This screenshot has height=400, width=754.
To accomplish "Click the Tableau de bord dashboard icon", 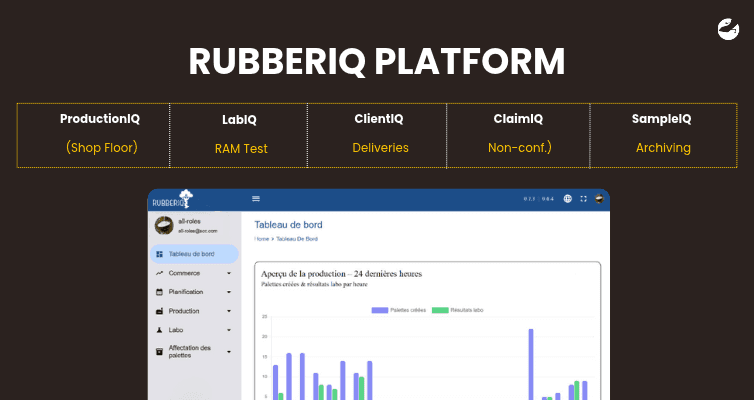I will click(160, 254).
